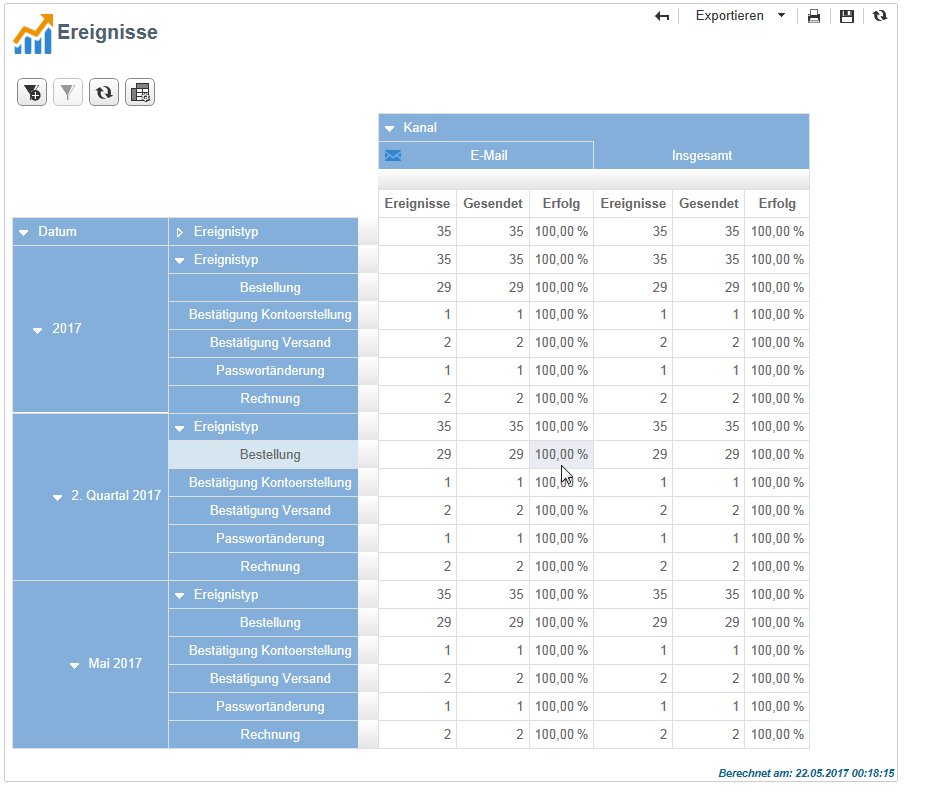
Task: Click the back arrow icon in top toolbar
Action: (x=662, y=16)
